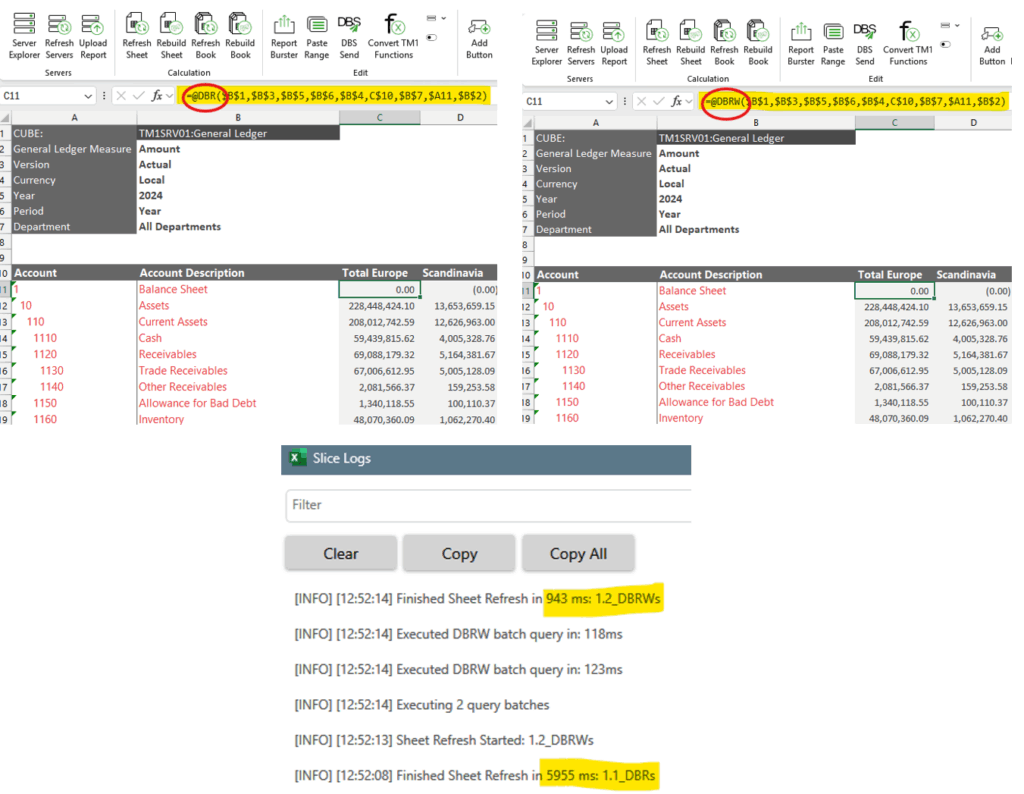This screenshot has height=794, width=1024.
Task: Click Add Button in the DBRW formula window
Action: tap(992, 45)
